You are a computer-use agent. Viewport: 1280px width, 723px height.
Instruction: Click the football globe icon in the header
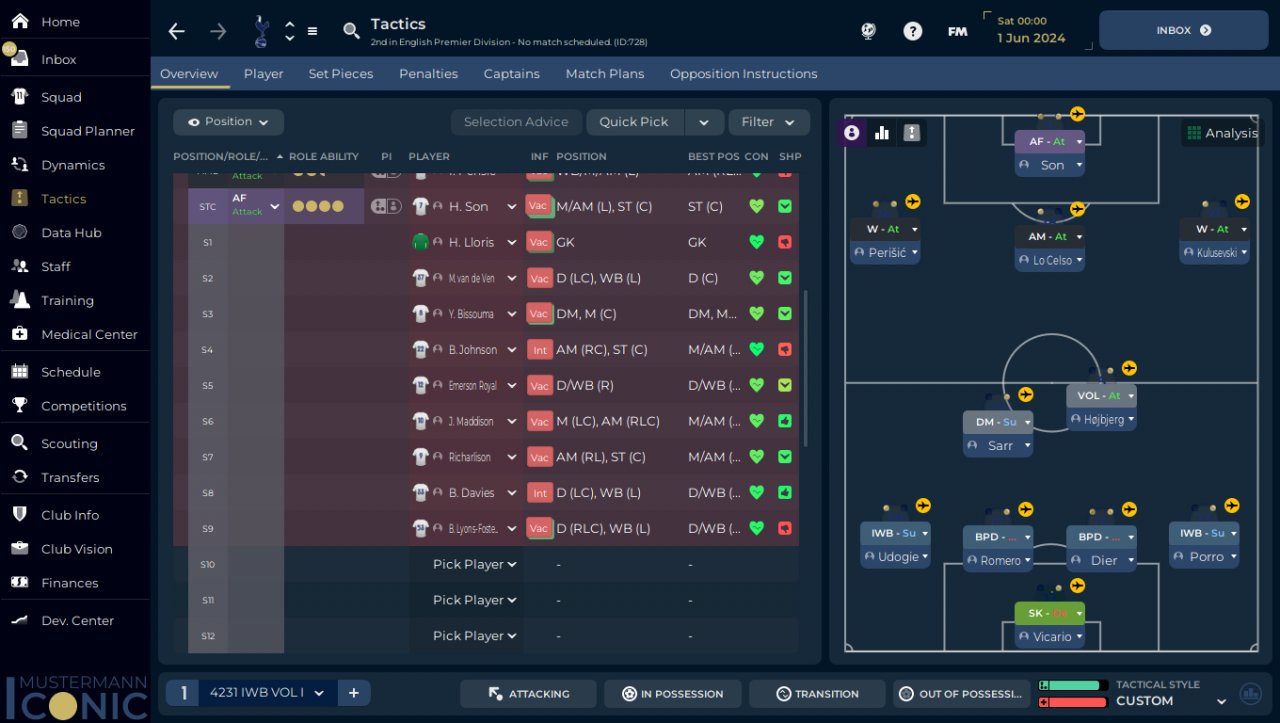868,31
